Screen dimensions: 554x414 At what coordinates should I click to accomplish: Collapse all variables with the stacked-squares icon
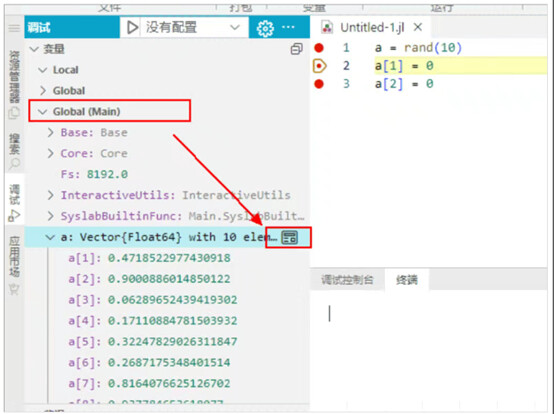click(x=296, y=49)
